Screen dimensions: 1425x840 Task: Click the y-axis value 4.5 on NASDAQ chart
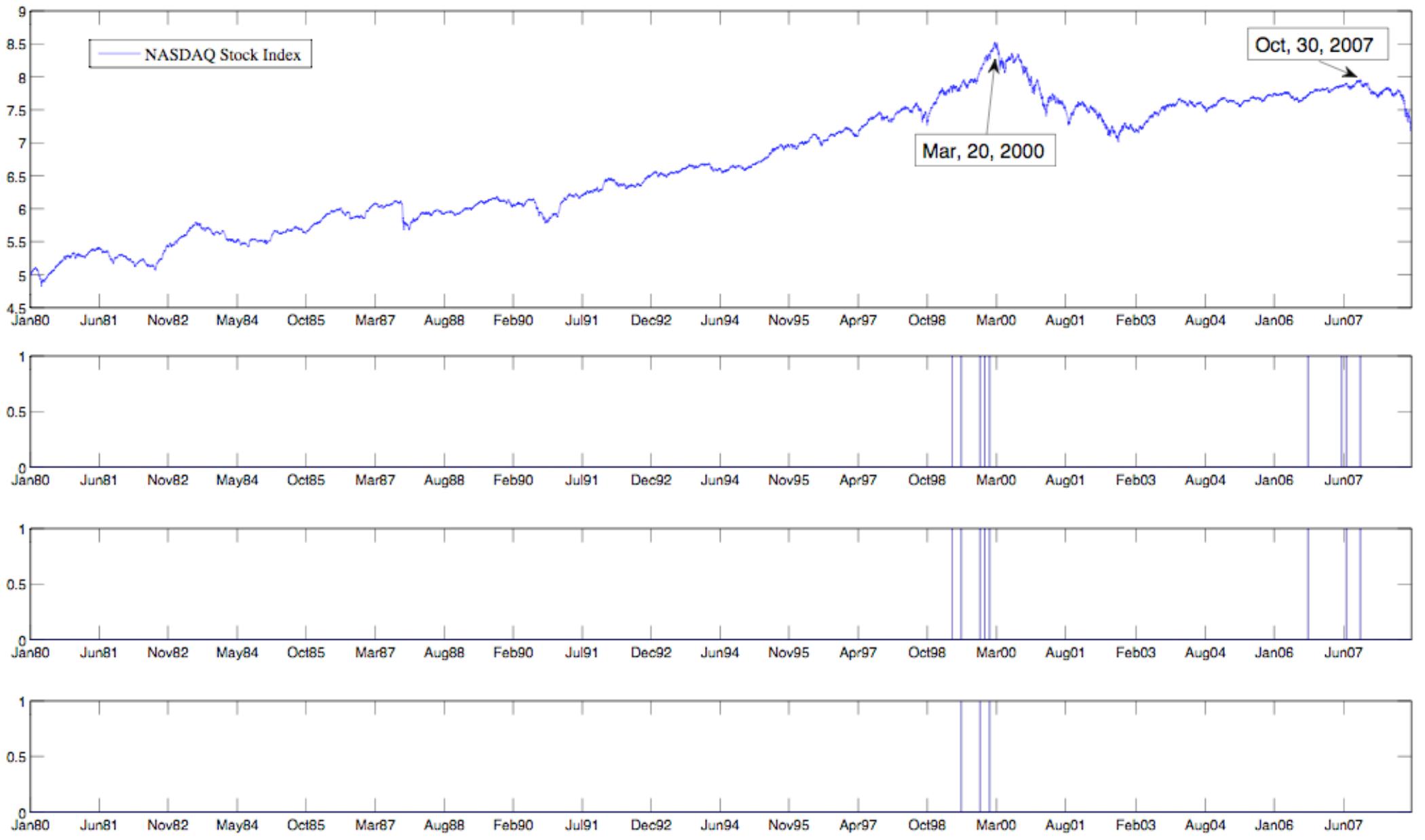16,308
